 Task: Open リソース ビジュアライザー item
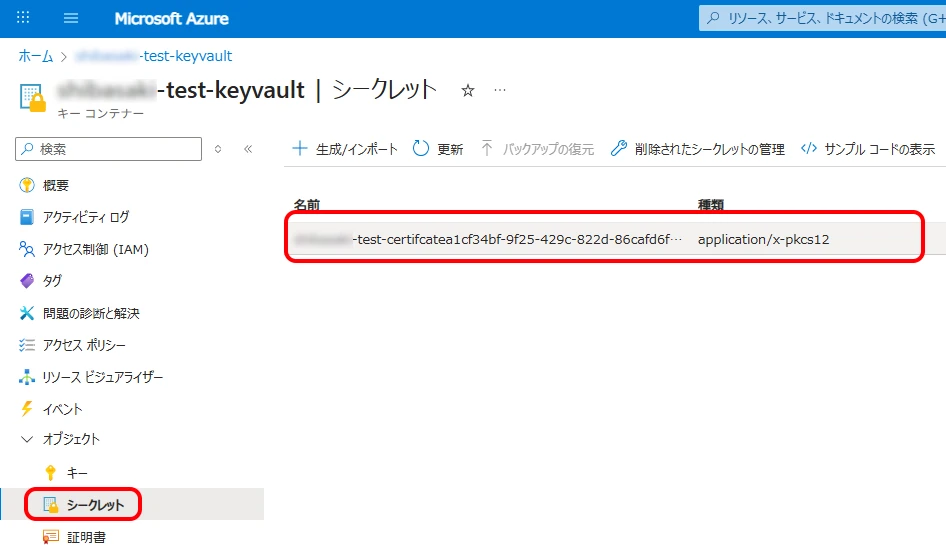[x=102, y=377]
